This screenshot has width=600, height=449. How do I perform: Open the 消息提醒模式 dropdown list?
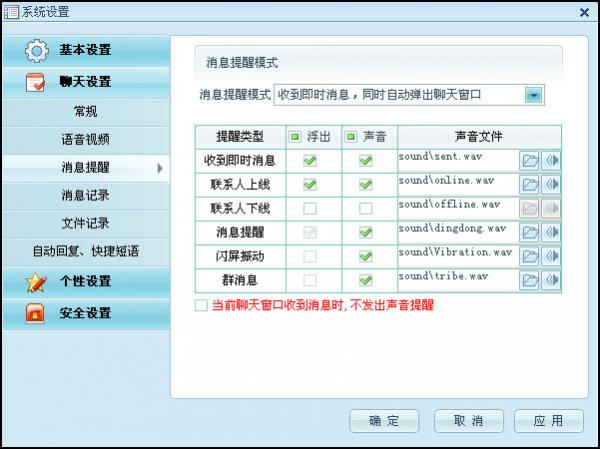(x=534, y=95)
